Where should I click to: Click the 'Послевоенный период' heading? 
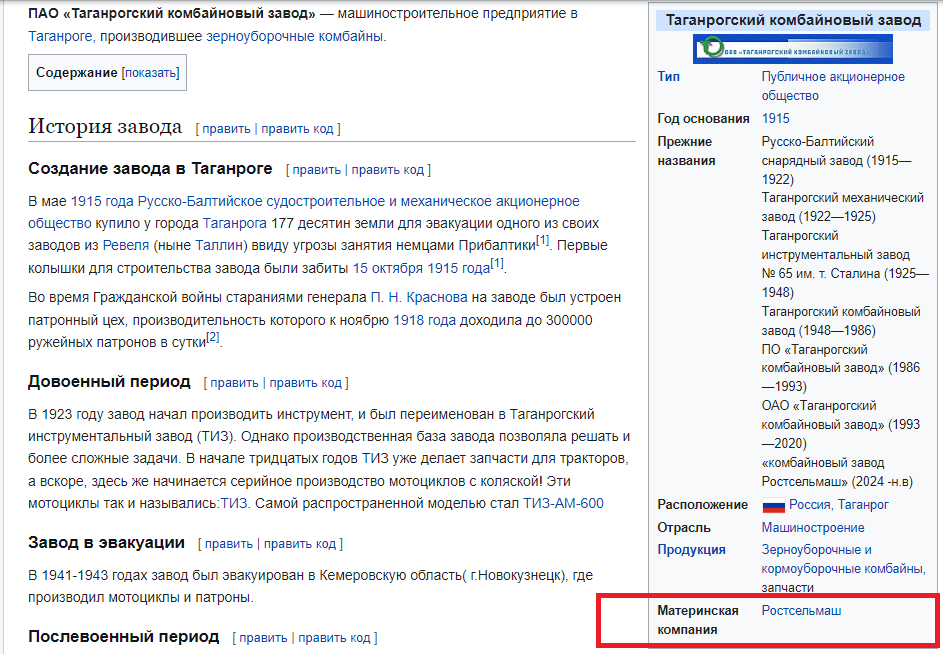pyautogui.click(x=123, y=637)
